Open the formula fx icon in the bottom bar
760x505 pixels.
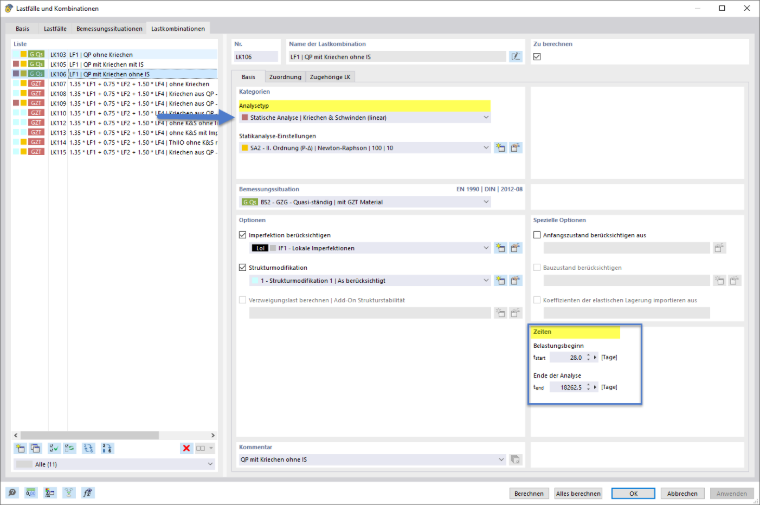(x=88, y=493)
